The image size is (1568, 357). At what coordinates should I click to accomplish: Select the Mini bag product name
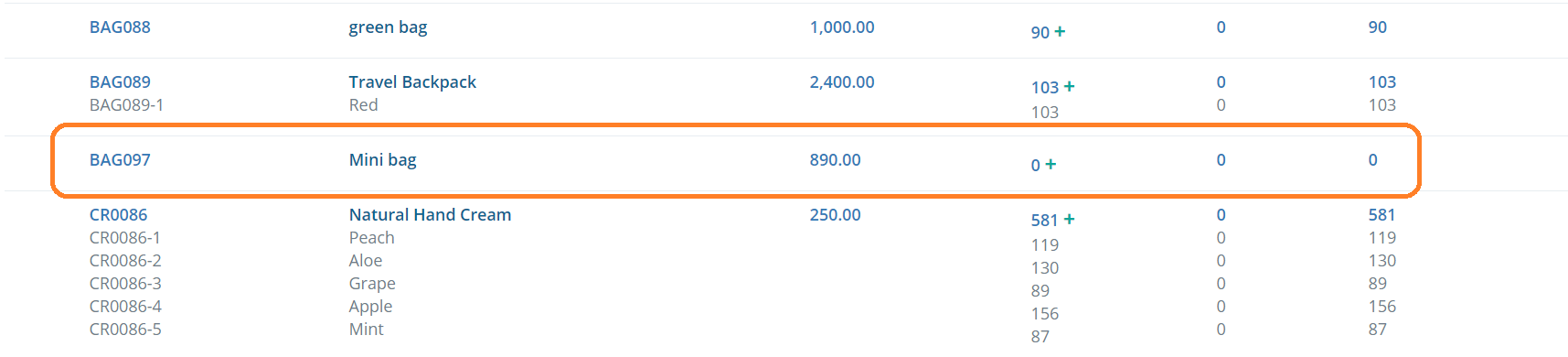click(x=382, y=160)
